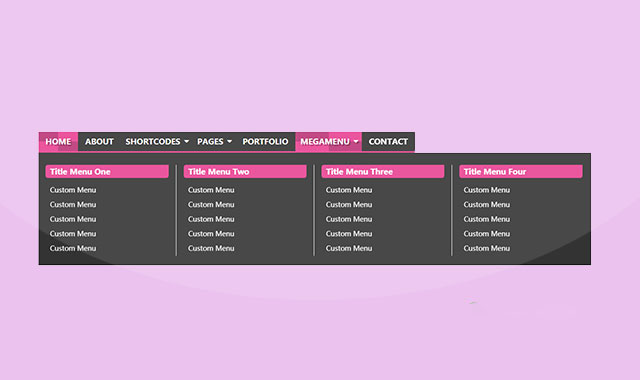Go to the ABOUT page

99,142
